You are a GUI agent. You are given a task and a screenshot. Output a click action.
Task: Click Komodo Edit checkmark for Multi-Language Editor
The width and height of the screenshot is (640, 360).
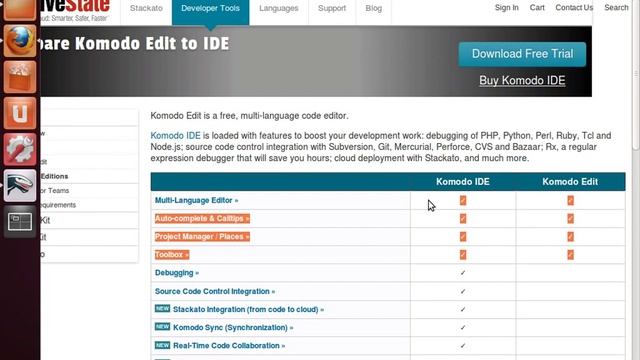570,200
